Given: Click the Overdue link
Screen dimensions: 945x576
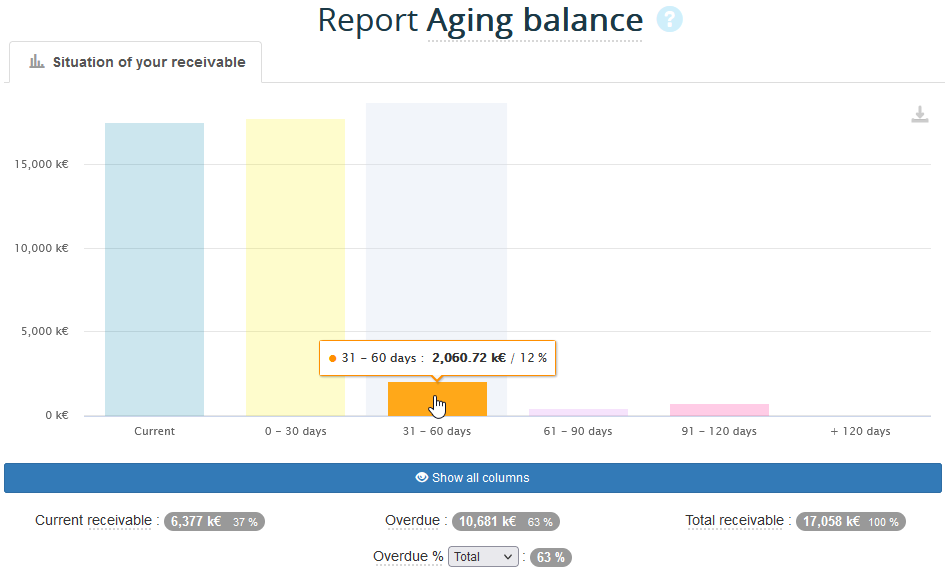Looking at the screenshot, I should [413, 520].
